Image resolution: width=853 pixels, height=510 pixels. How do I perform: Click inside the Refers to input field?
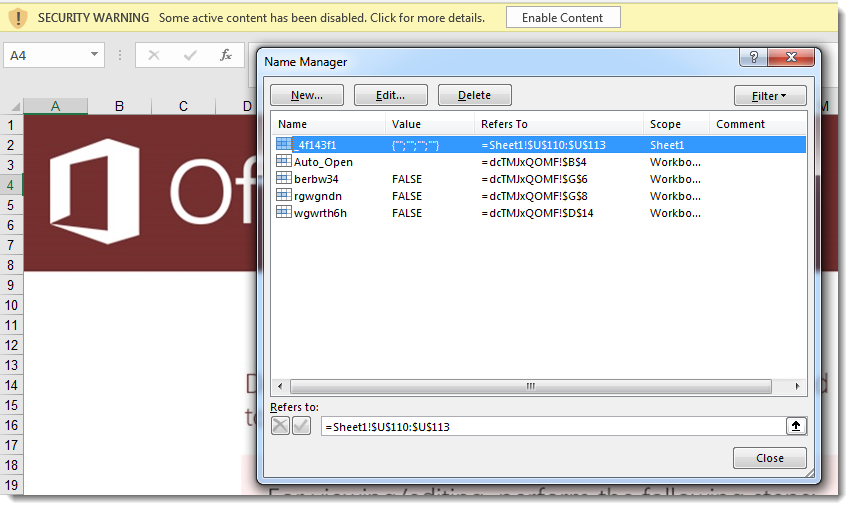click(550, 427)
